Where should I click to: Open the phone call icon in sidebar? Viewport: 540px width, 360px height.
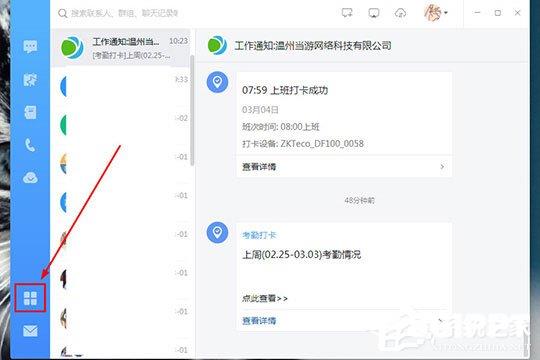[30, 145]
